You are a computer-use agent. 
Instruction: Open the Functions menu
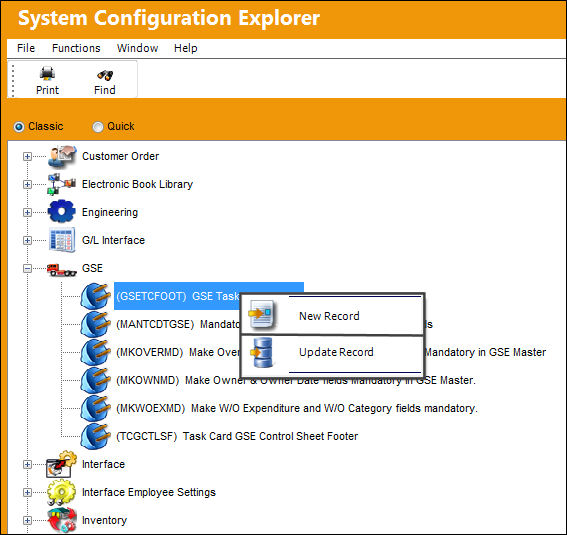coord(76,48)
